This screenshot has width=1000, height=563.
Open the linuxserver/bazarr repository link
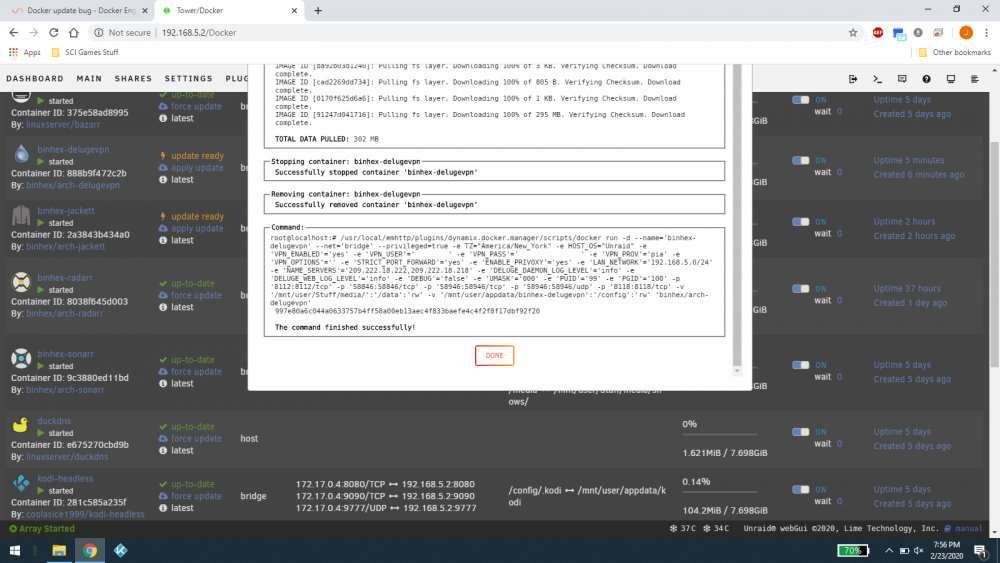[x=63, y=124]
